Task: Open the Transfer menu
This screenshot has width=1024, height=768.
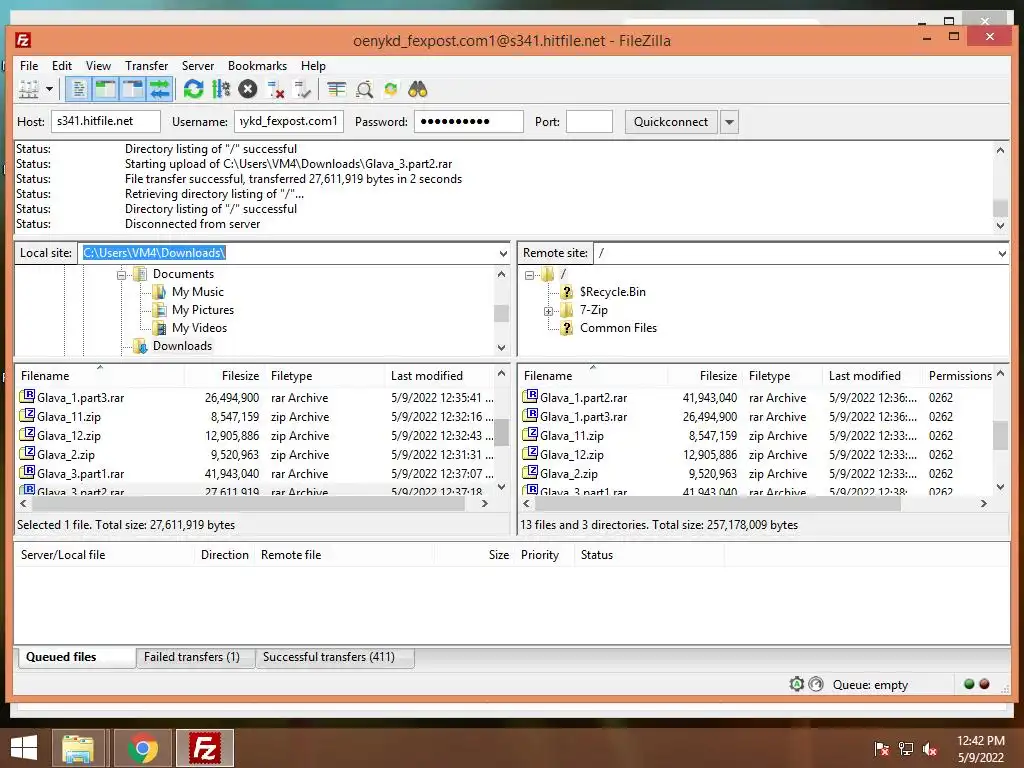Action: pyautogui.click(x=146, y=66)
